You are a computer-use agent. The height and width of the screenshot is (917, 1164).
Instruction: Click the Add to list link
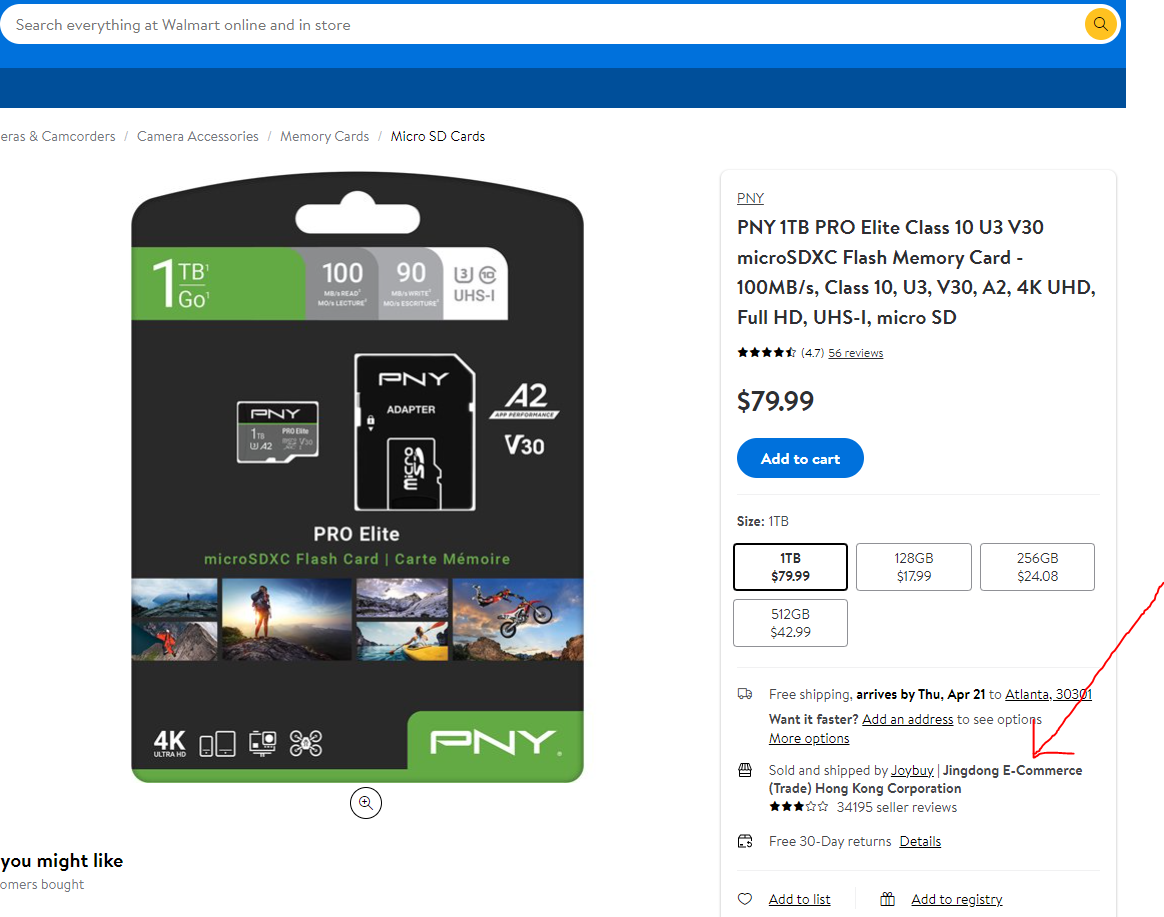800,899
